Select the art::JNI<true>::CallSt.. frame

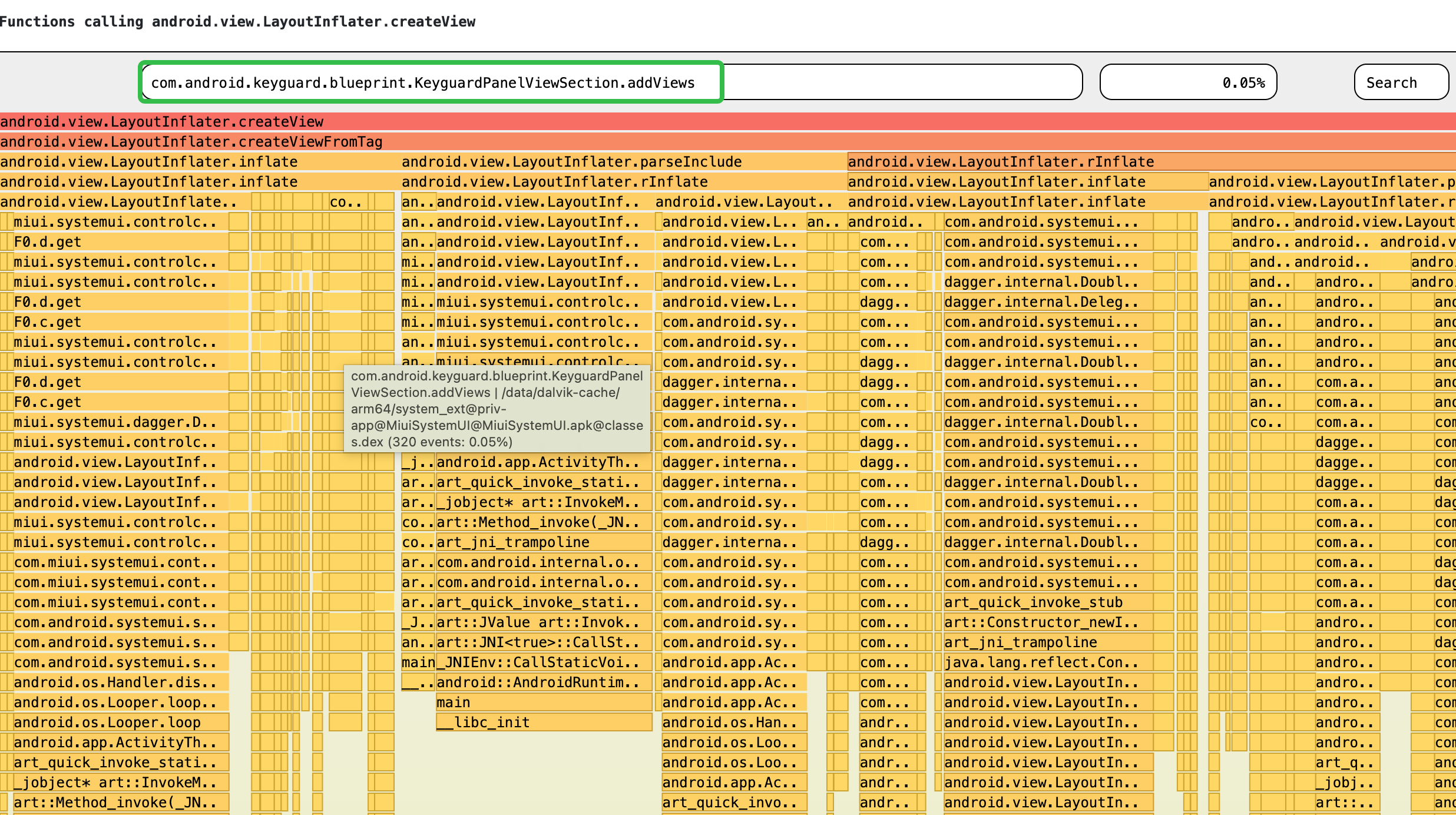point(544,642)
